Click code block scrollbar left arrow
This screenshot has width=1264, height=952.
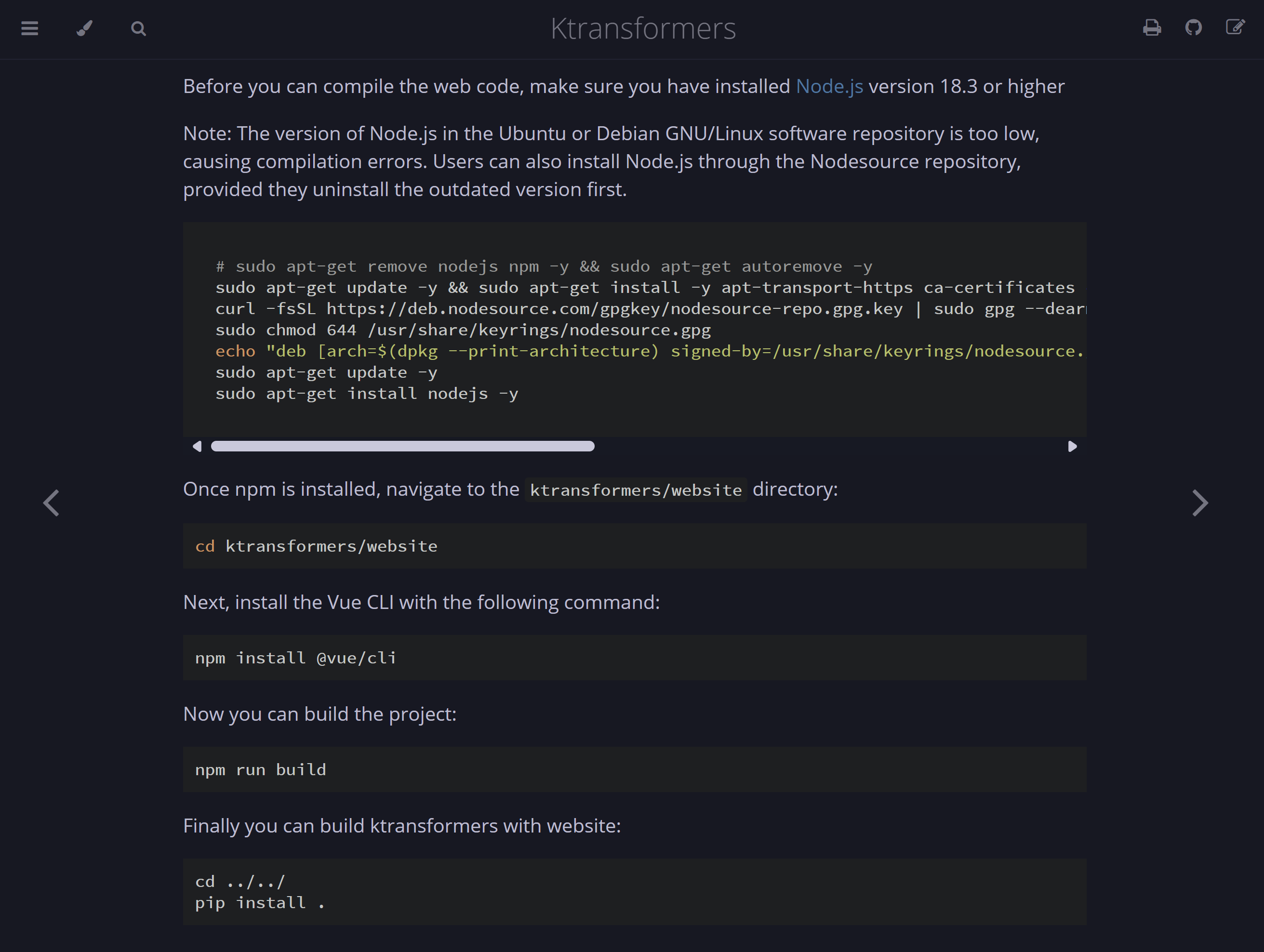click(x=197, y=446)
